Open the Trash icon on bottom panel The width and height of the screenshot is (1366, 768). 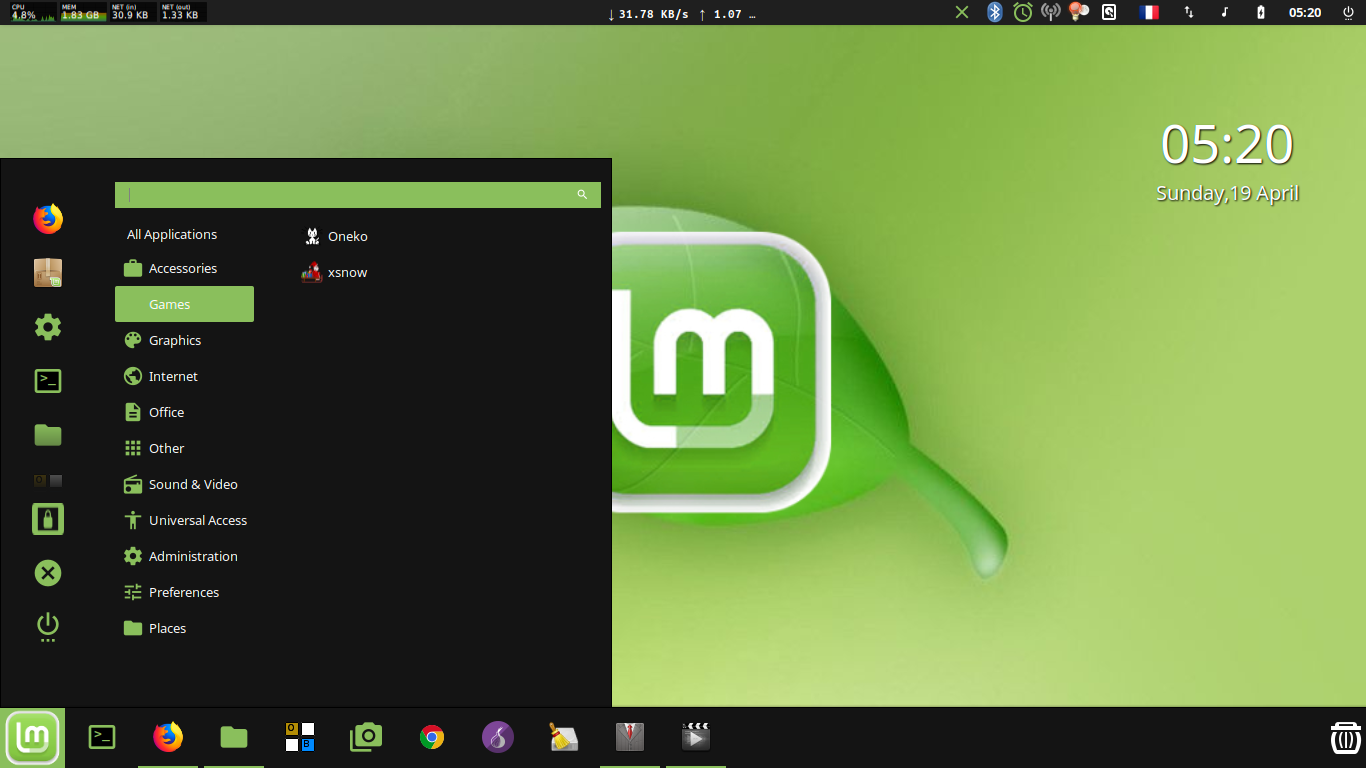(x=1346, y=737)
